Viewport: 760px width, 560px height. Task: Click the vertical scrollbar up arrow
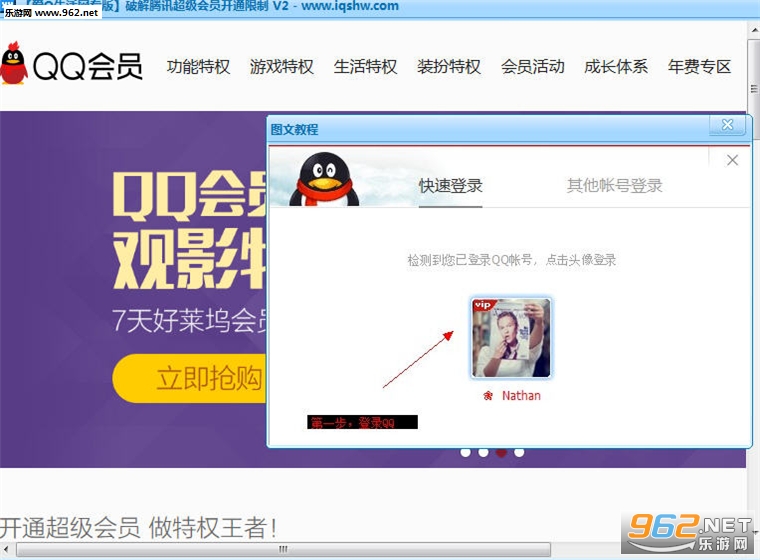coord(754,29)
